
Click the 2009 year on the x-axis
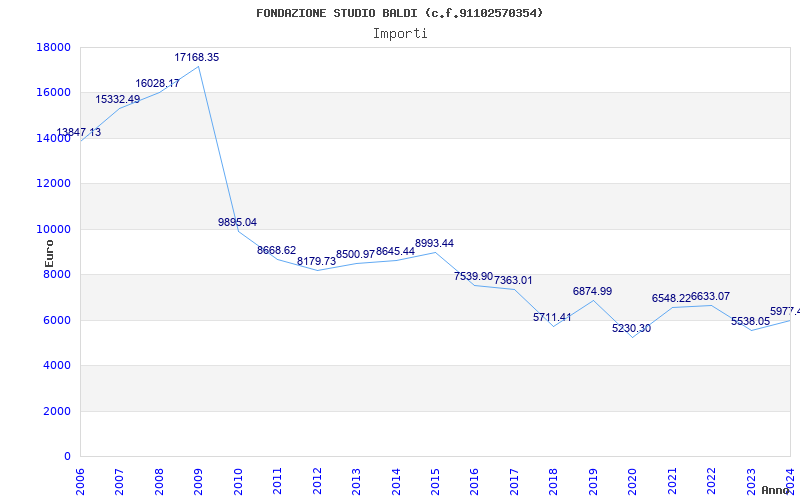pos(199,479)
